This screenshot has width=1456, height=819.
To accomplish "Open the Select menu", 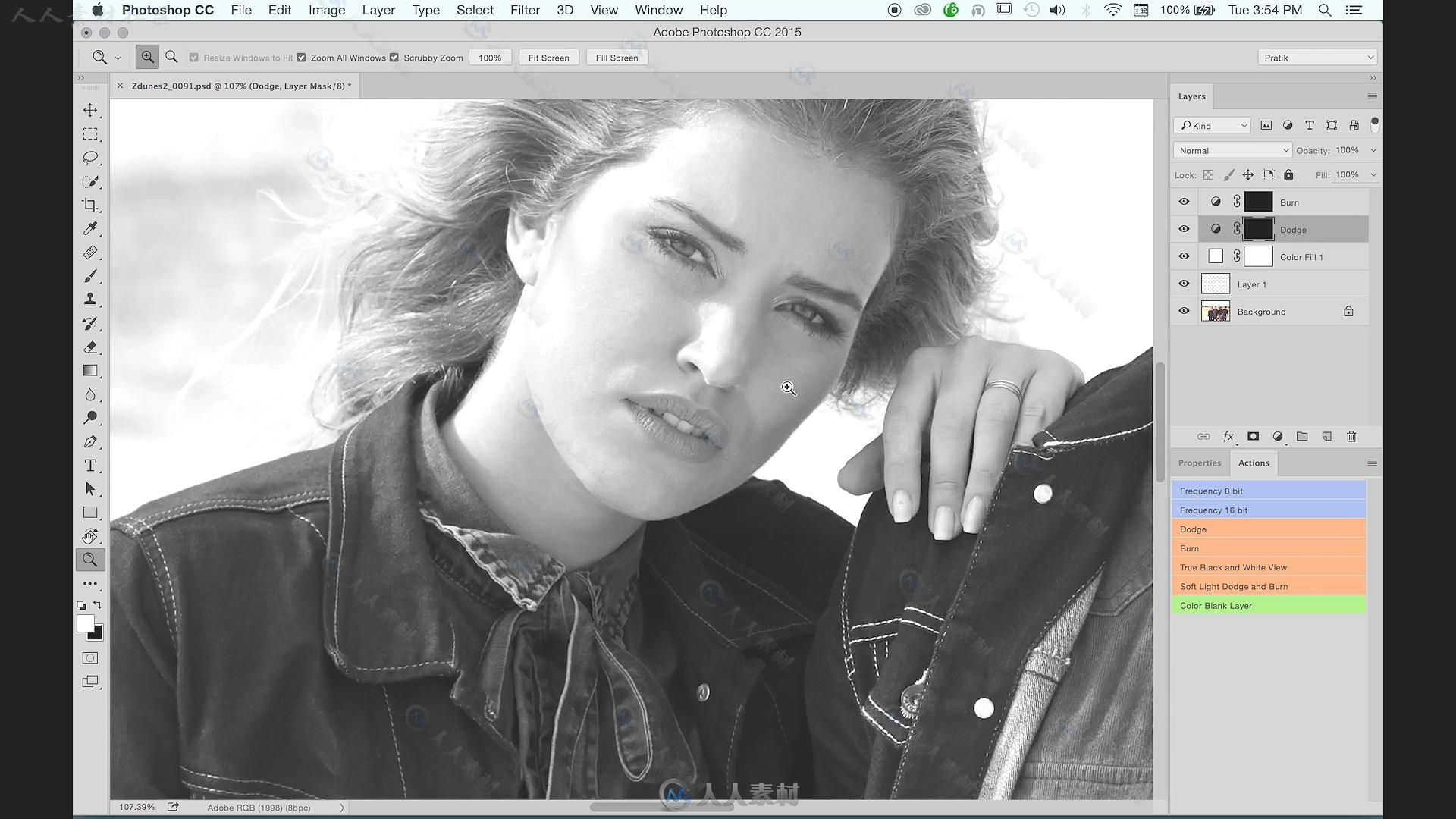I will click(x=475, y=10).
